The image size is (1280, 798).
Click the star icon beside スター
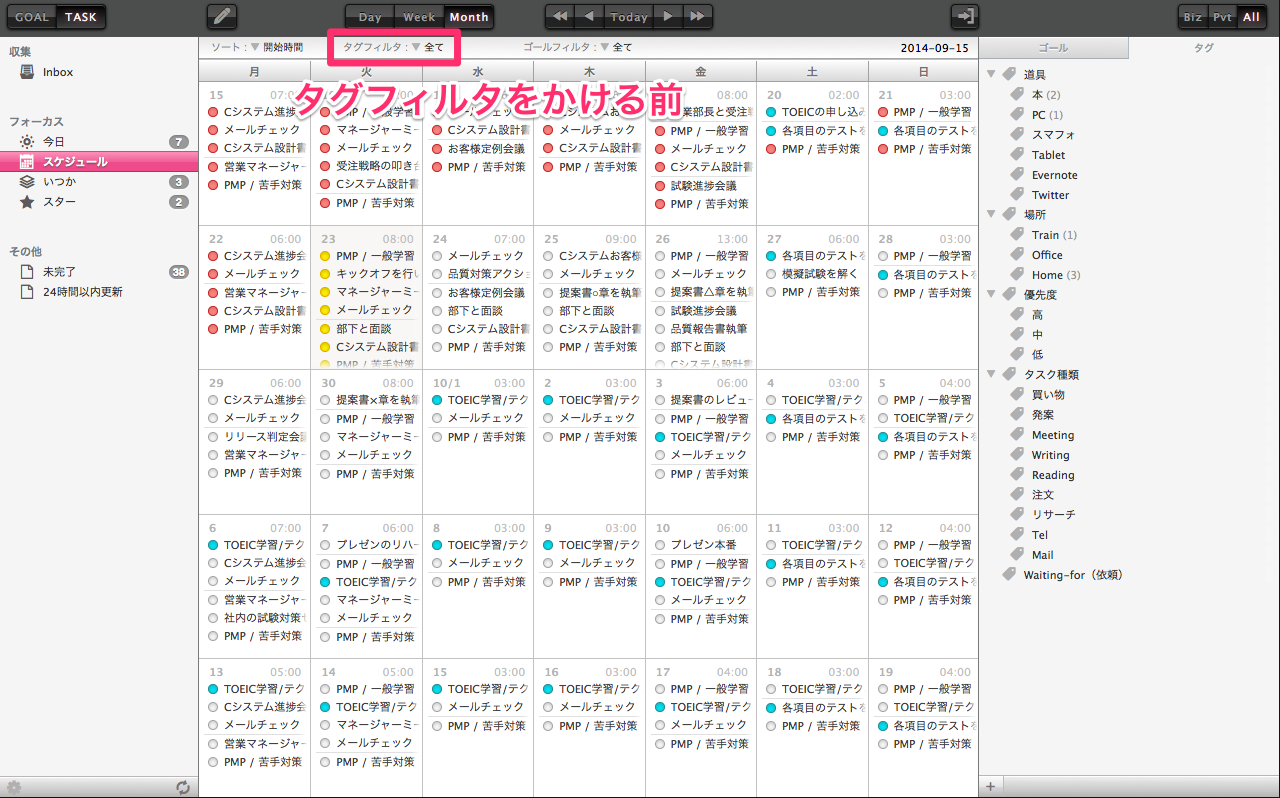point(27,202)
